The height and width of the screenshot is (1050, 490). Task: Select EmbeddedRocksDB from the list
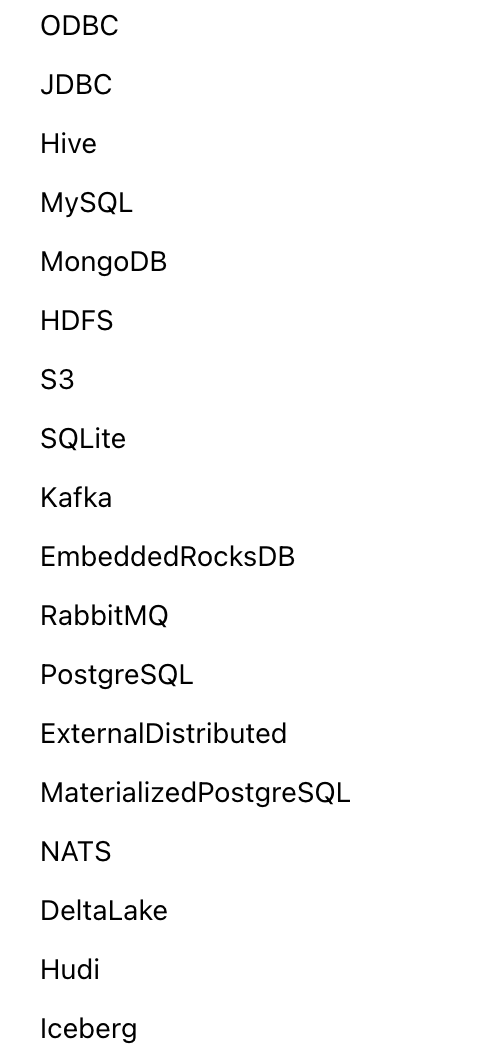(x=167, y=556)
